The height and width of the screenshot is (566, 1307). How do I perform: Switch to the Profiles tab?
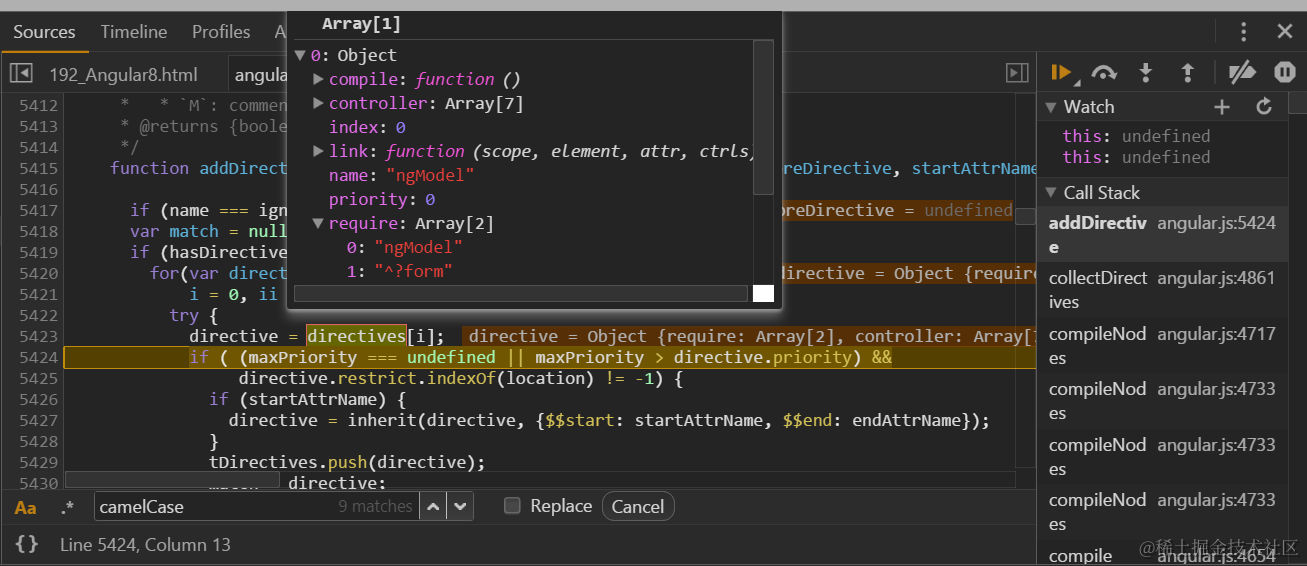[x=221, y=32]
